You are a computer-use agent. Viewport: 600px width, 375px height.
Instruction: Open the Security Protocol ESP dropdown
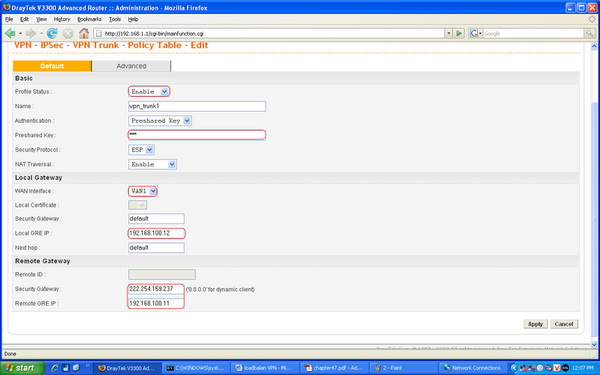click(141, 150)
